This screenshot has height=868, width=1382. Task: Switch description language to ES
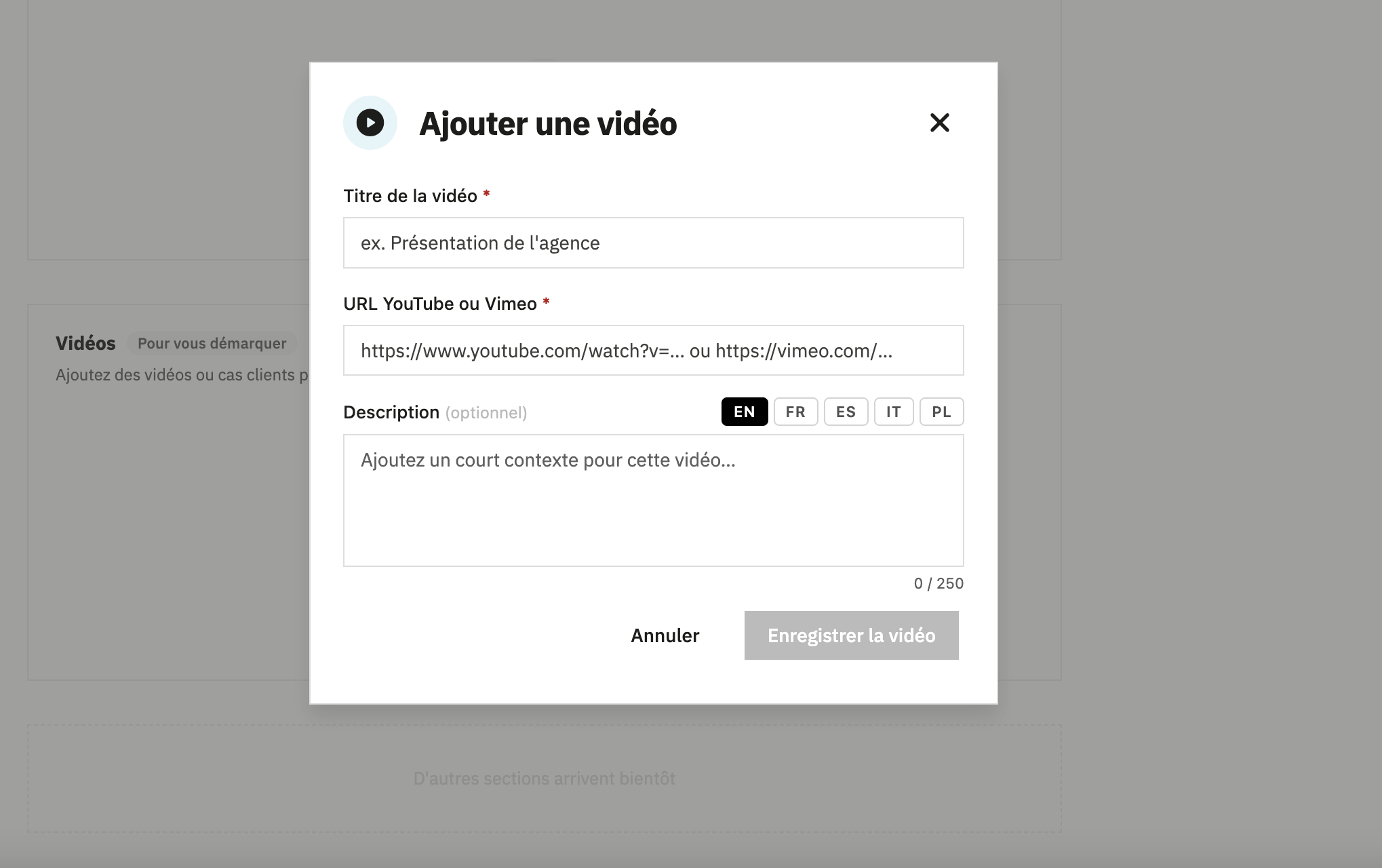(x=846, y=412)
